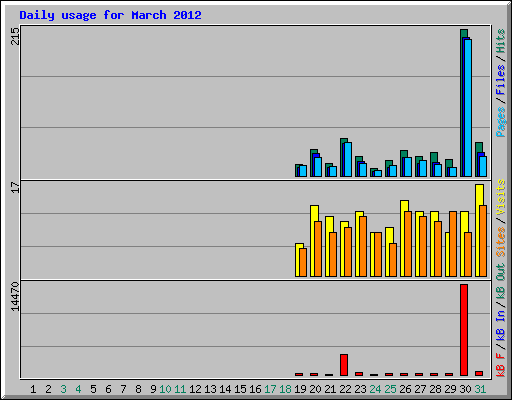The width and height of the screenshot is (512, 400).
Task: Click the 'Daily usage for March 2012' title
Action: [x=110, y=15]
